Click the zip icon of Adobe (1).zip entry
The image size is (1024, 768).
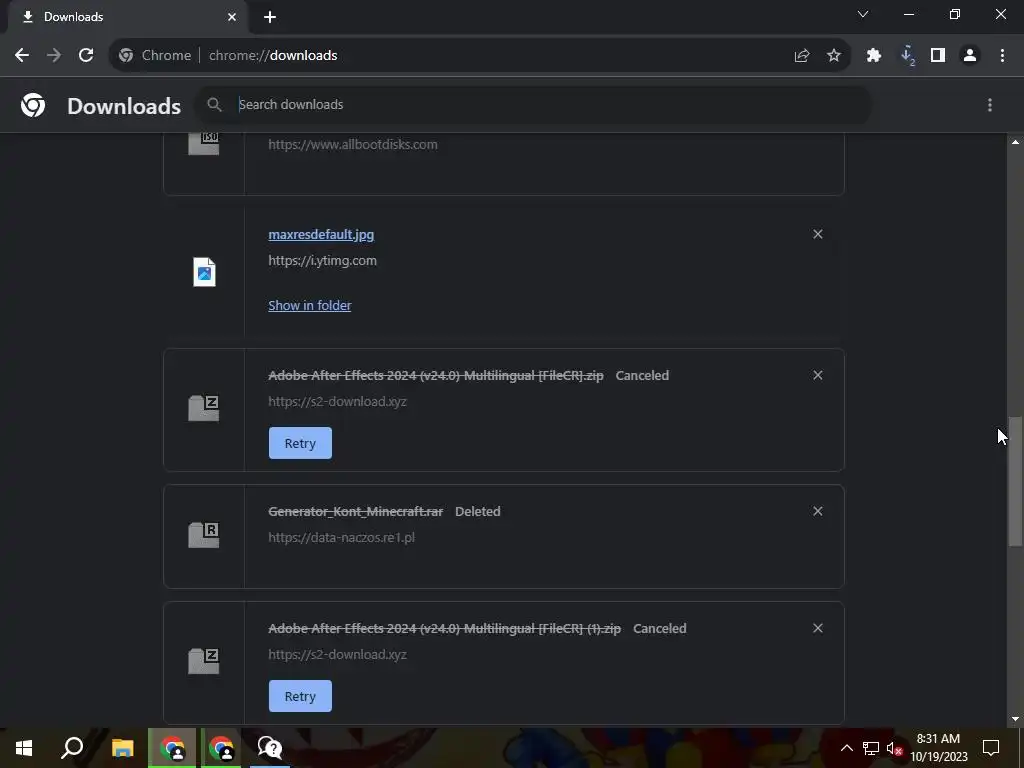tap(204, 661)
